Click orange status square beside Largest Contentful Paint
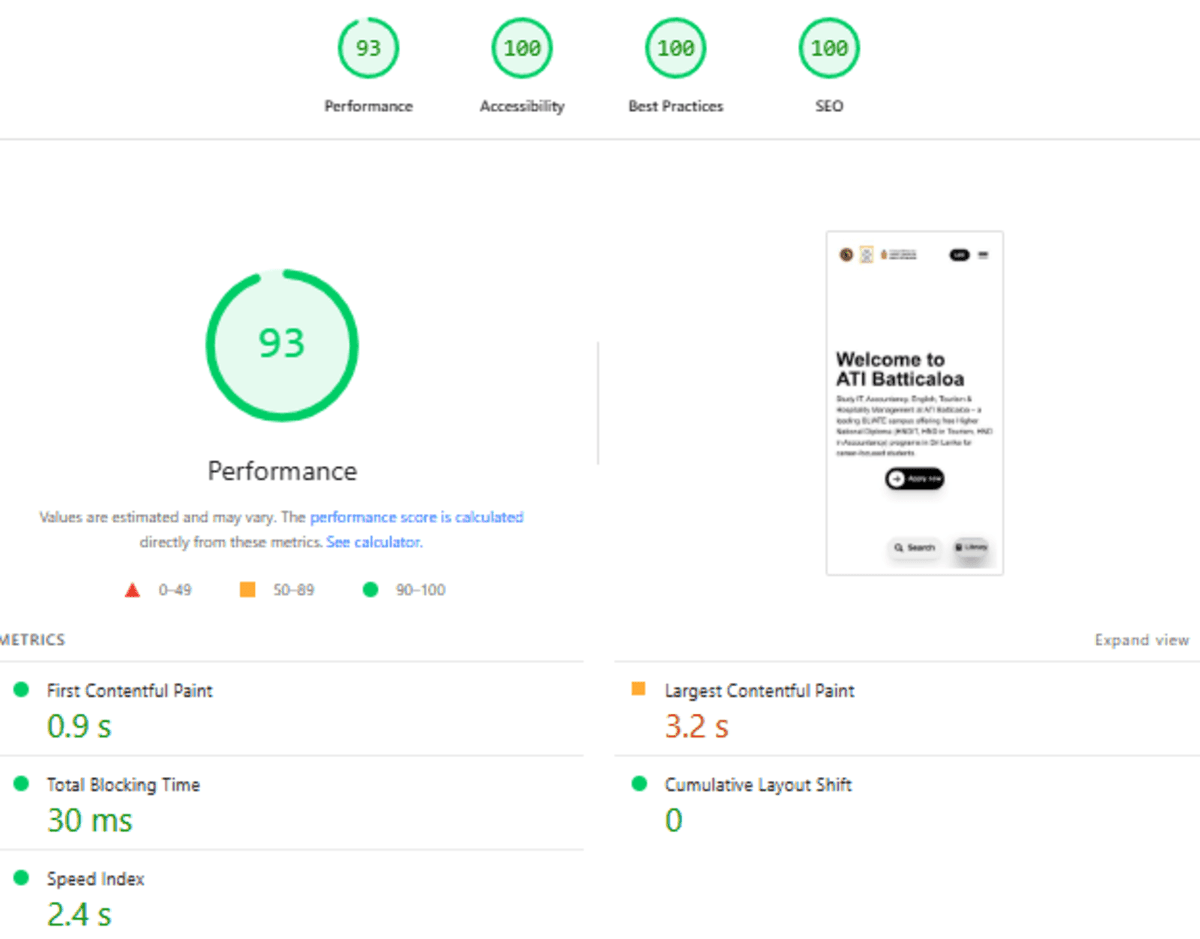1200x939 pixels. (639, 689)
